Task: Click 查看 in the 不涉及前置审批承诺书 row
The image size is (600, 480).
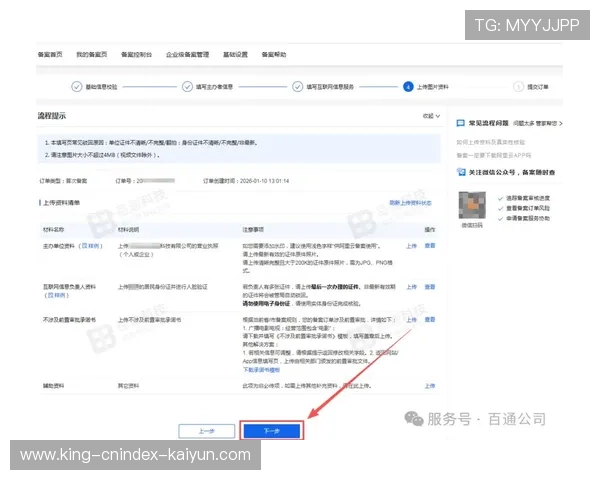Action: [x=430, y=319]
